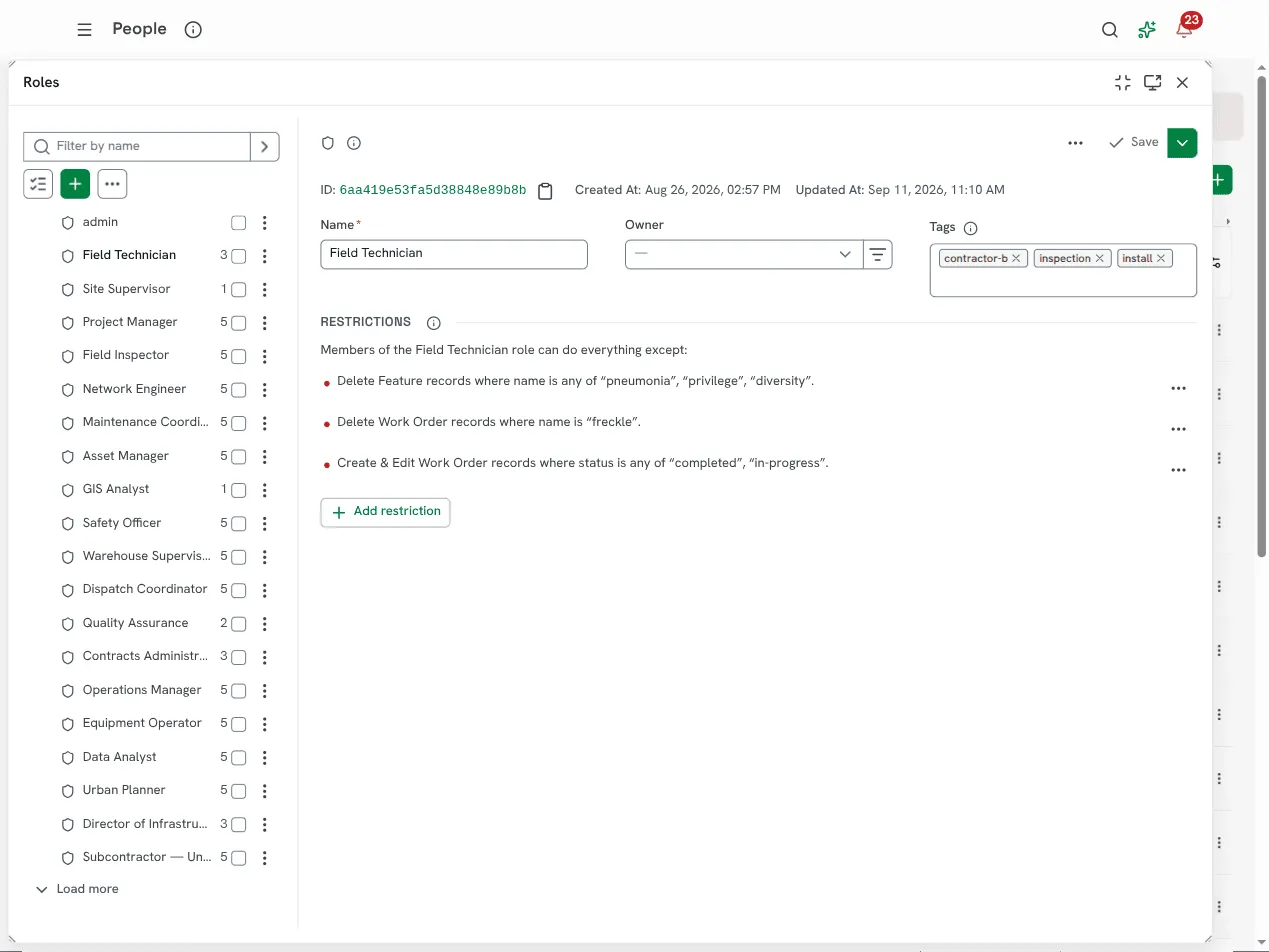Toggle multi-select checklist icon in roles list

pos(38,184)
